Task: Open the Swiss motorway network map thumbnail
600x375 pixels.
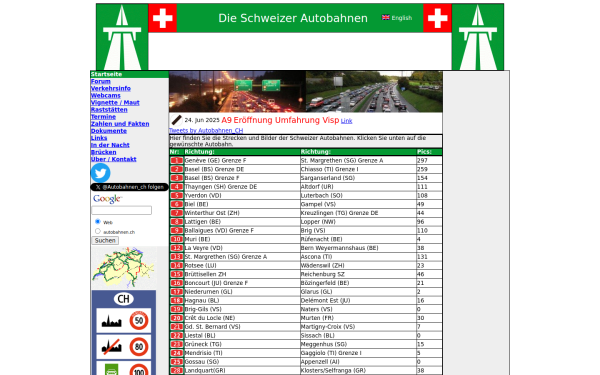Action: (x=124, y=267)
